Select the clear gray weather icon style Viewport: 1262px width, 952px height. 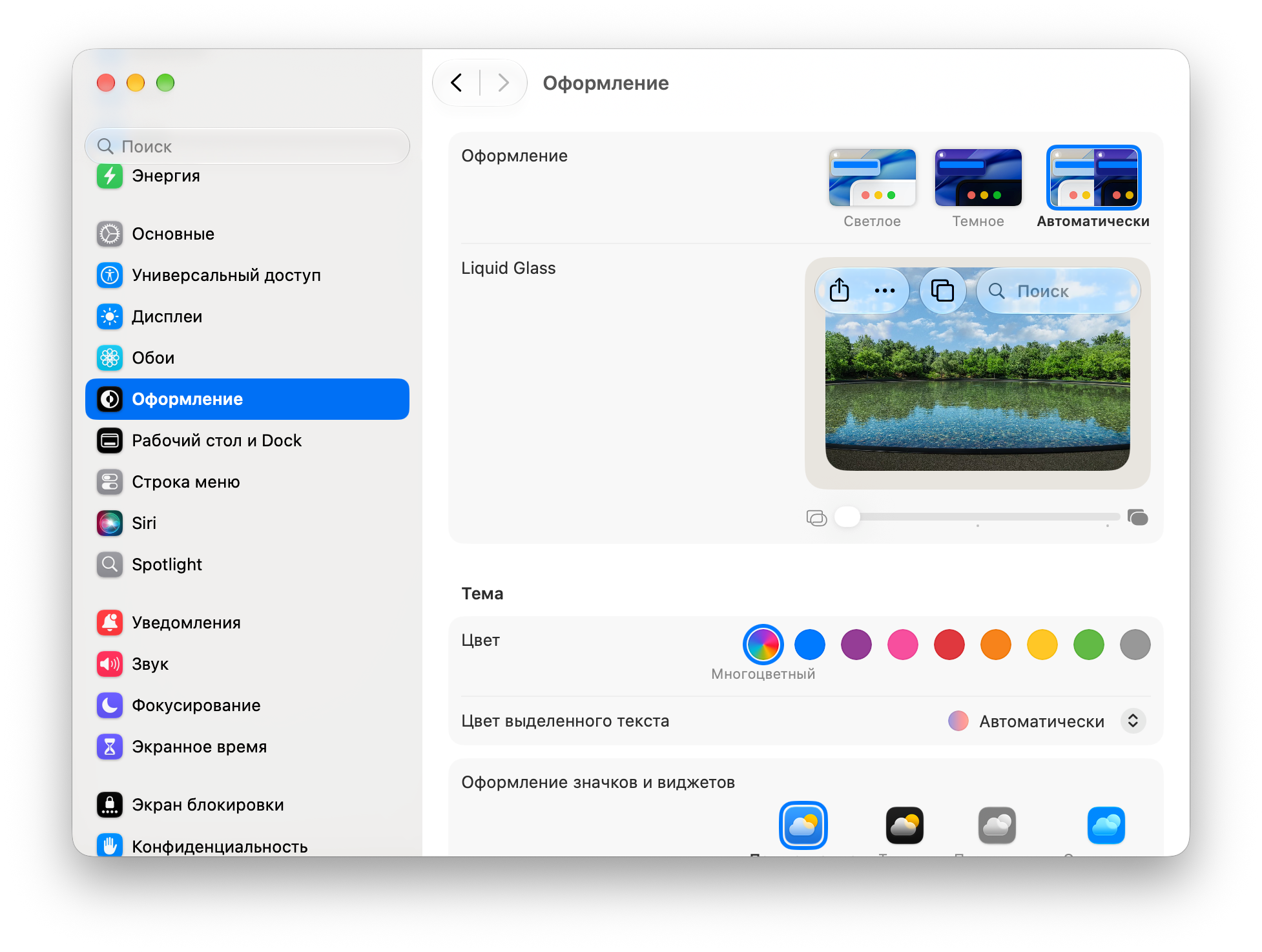tap(997, 825)
